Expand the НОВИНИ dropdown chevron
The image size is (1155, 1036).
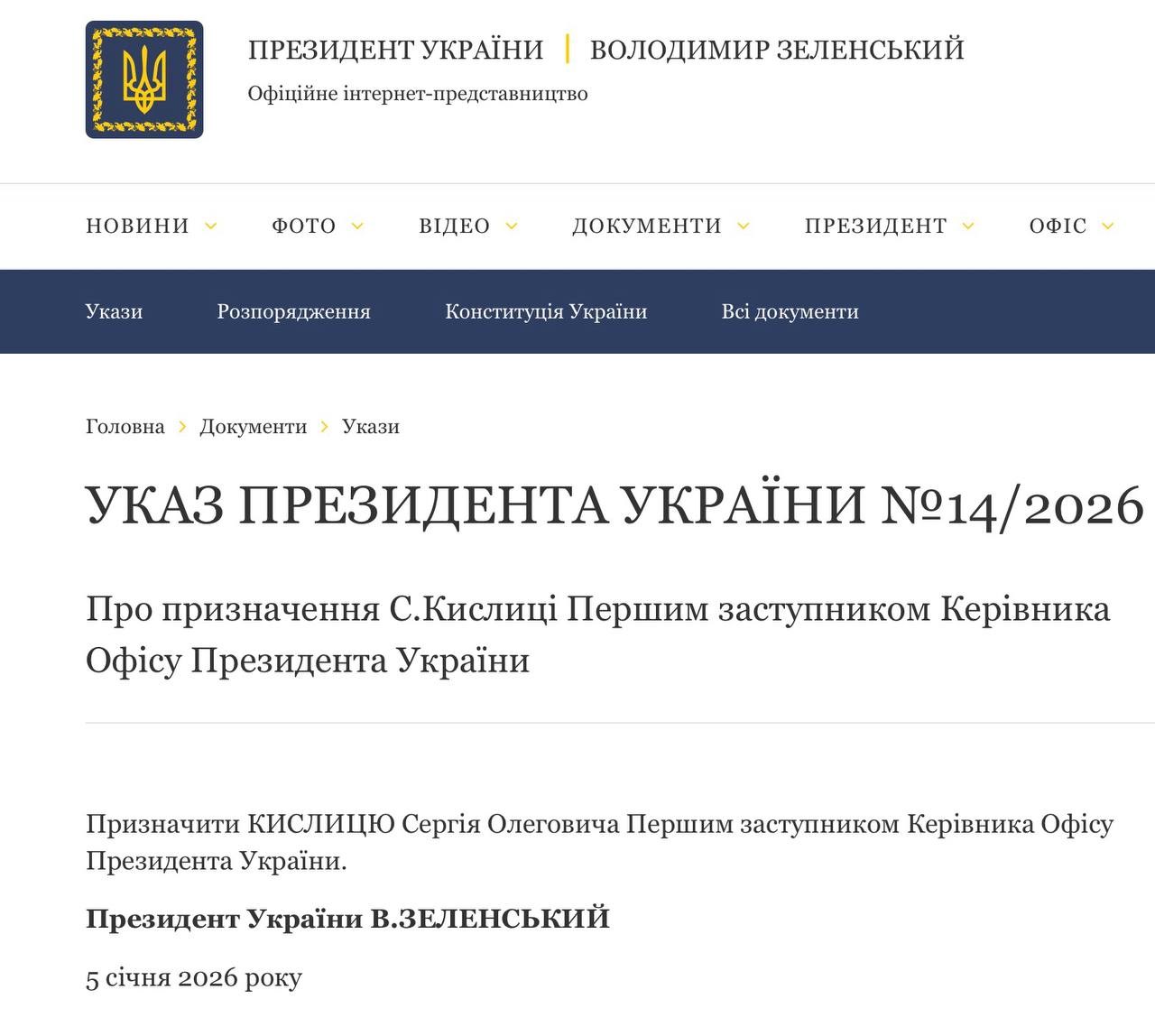[x=211, y=226]
